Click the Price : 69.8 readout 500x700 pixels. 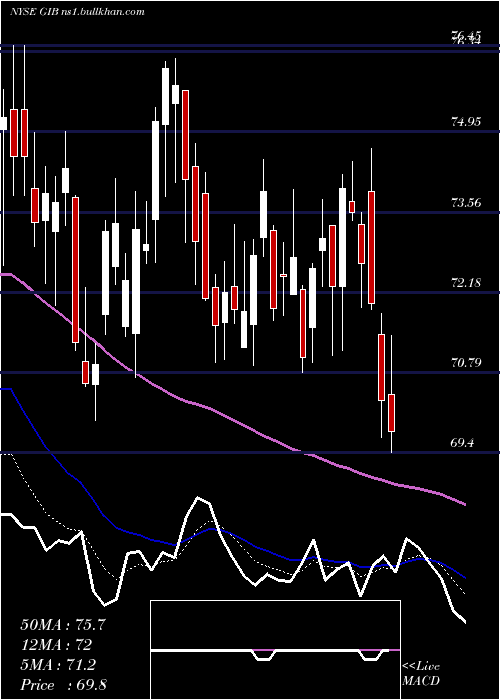click(63, 685)
